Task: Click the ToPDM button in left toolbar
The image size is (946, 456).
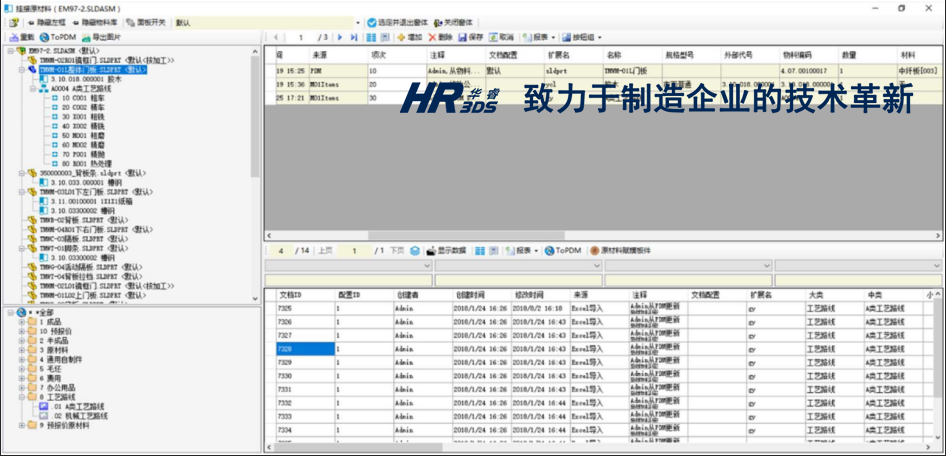Action: 57,37
